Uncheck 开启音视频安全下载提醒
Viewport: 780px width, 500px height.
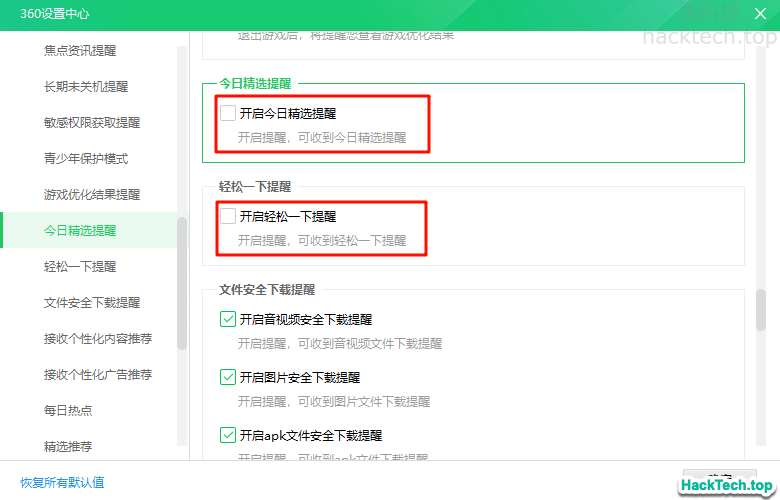[228, 320]
